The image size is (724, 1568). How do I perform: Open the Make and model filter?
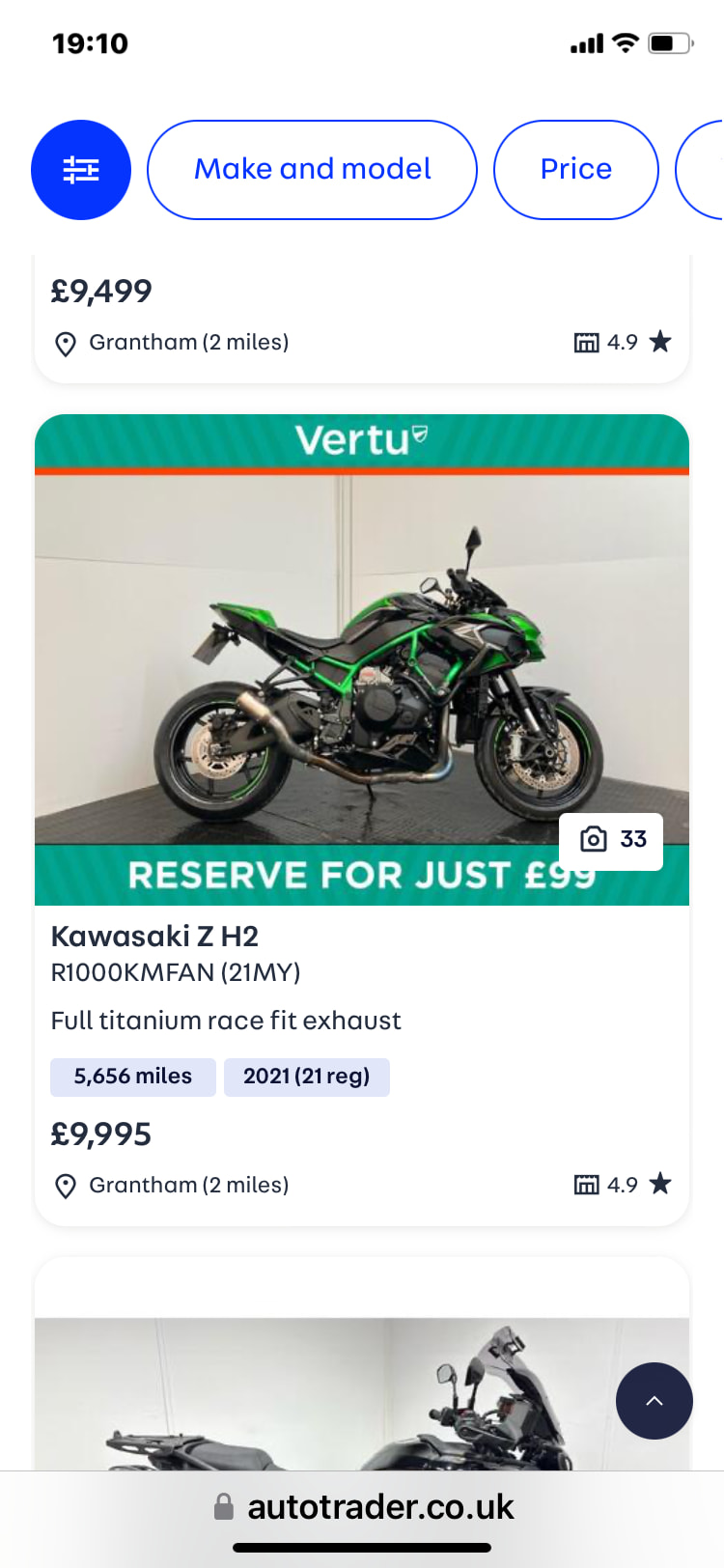pos(312,170)
